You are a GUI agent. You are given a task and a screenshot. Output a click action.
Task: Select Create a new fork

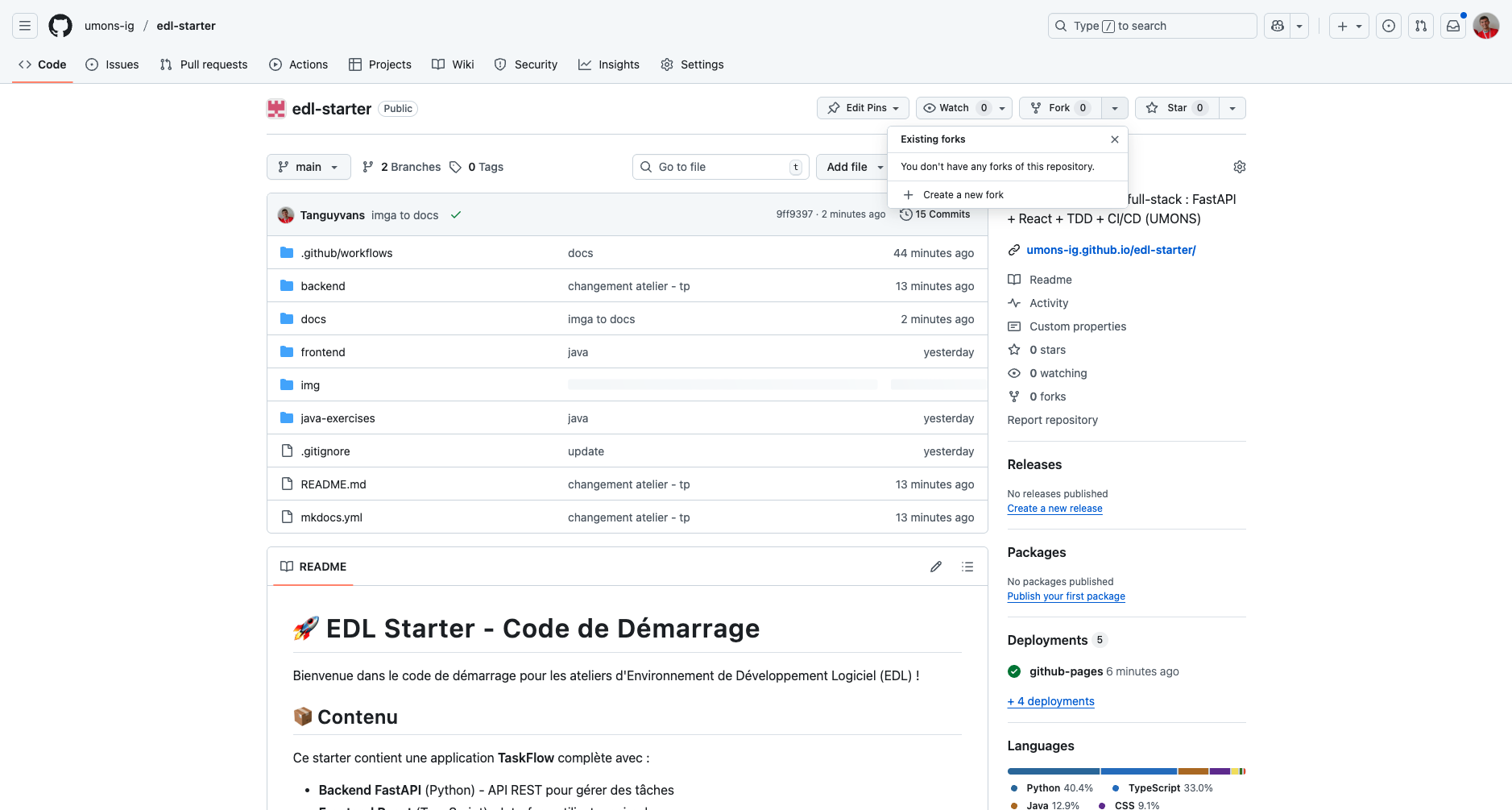(963, 195)
